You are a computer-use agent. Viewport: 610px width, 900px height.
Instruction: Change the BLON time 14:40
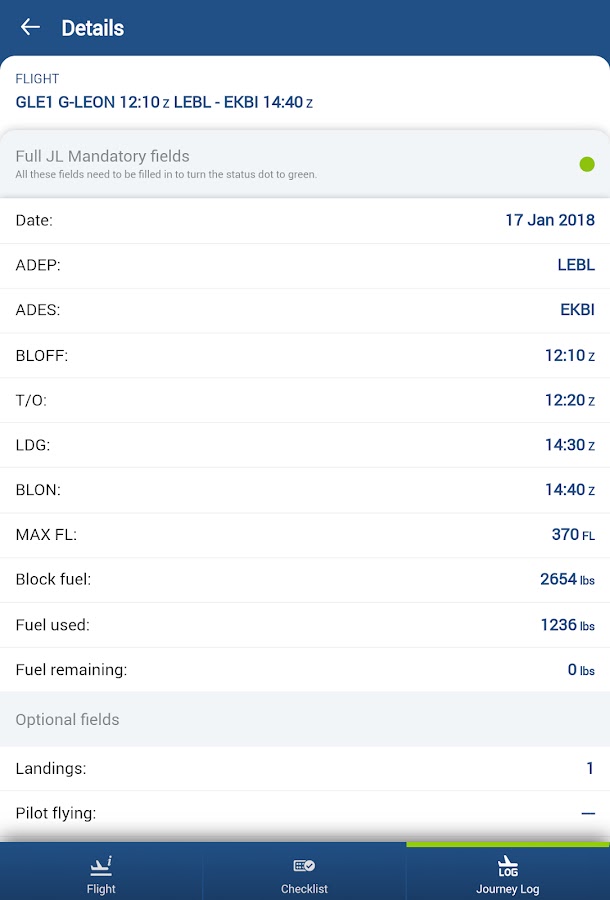(569, 490)
